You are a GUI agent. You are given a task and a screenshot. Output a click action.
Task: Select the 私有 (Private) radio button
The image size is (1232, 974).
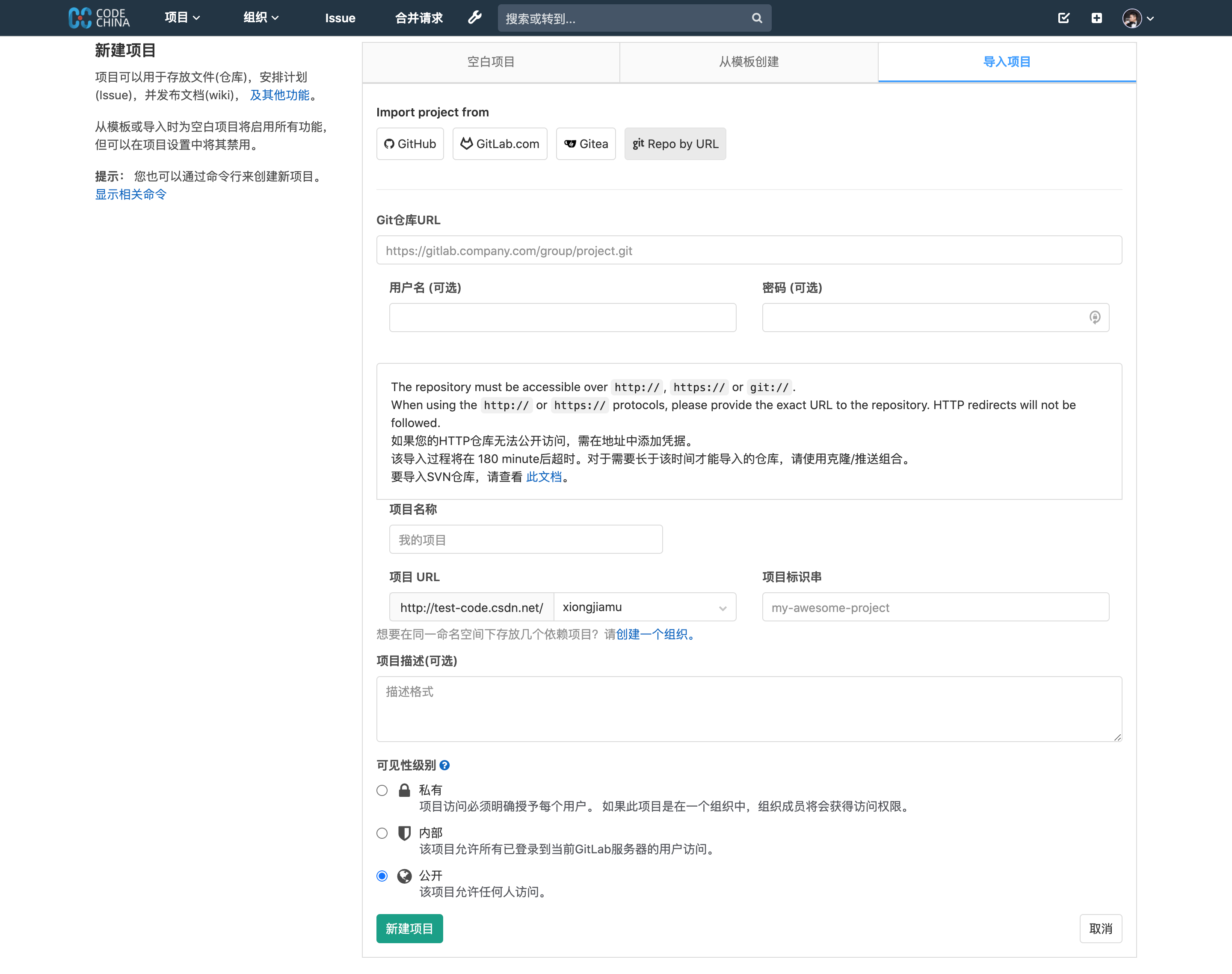tap(382, 790)
